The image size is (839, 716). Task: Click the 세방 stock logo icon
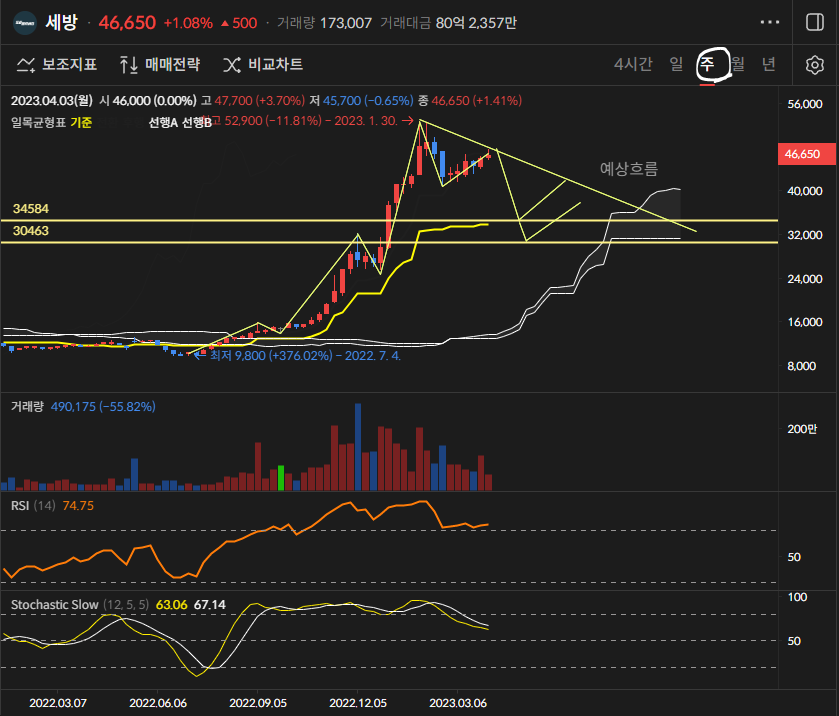(x=24, y=23)
